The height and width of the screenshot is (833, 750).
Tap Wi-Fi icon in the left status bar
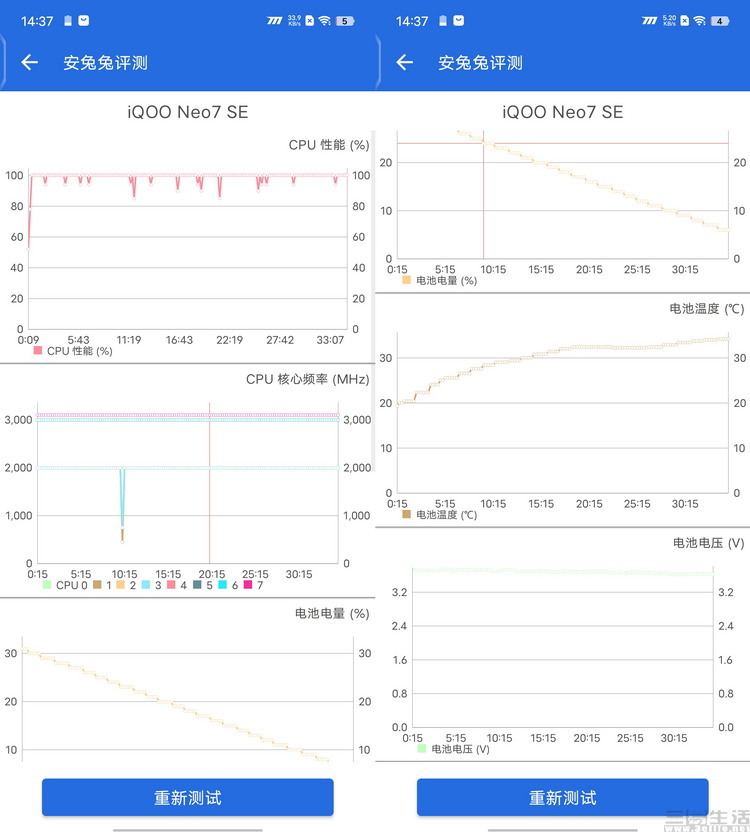[x=324, y=20]
